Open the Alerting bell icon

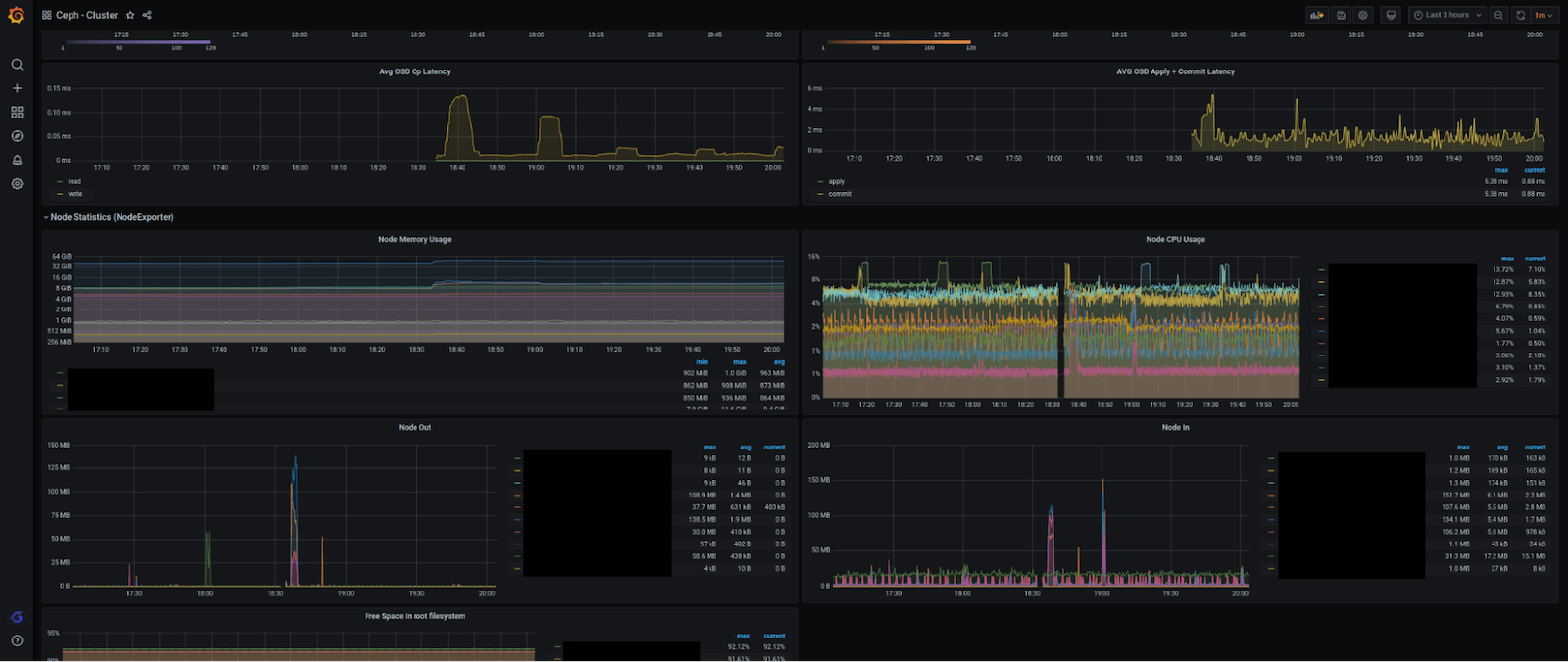pyautogui.click(x=17, y=160)
